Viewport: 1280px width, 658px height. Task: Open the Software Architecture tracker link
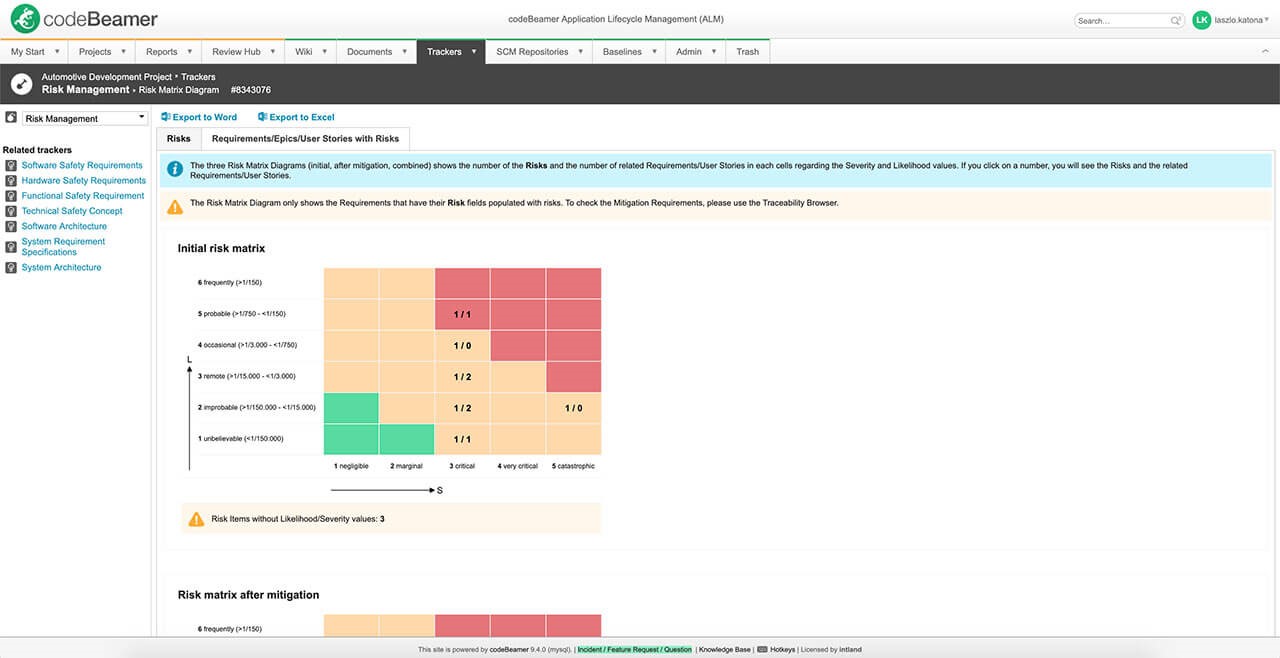coord(64,226)
